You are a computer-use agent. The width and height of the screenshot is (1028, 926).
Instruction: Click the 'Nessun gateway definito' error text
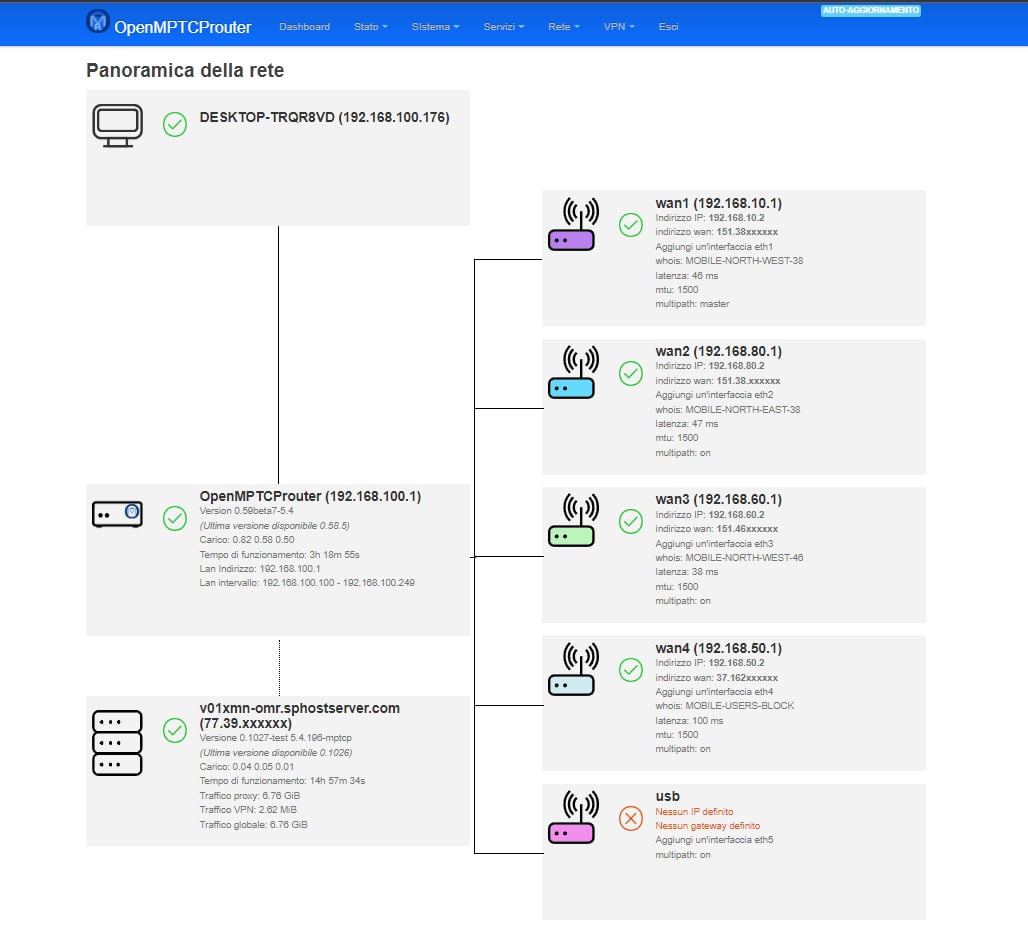[x=708, y=826]
